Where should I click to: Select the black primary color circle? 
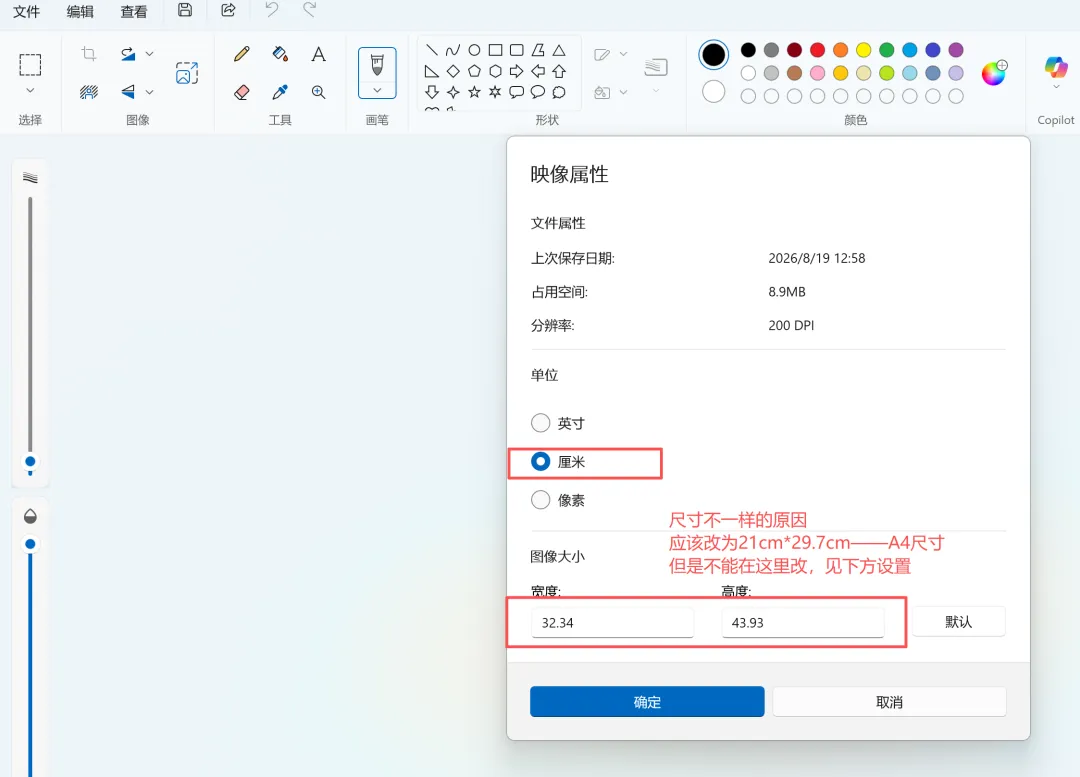coord(714,54)
